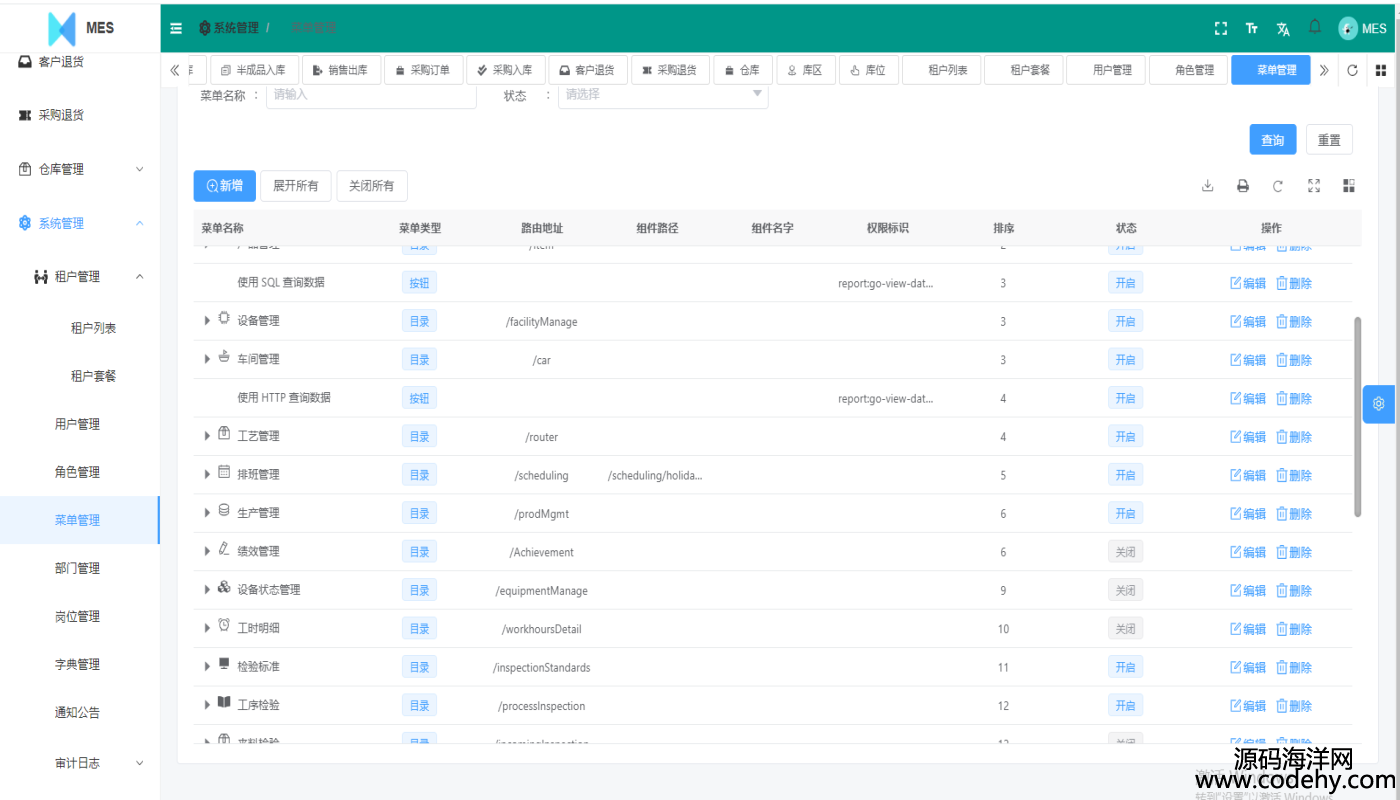Screen dimensions: 1400x800
Task: Expand the 车间管理 tree row
Action: [x=207, y=359]
